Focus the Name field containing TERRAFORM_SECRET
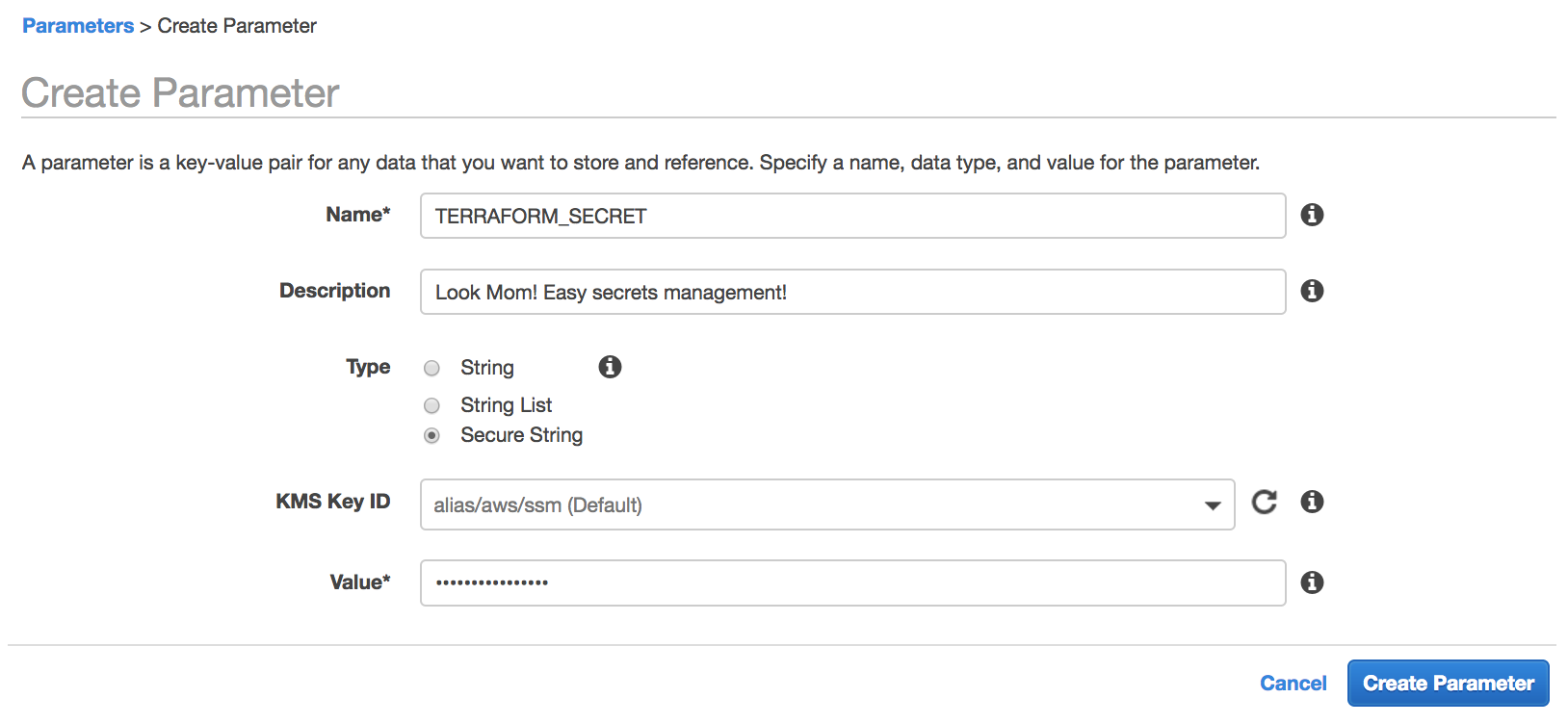Image resolution: width=1568 pixels, height=724 pixels. tap(852, 216)
